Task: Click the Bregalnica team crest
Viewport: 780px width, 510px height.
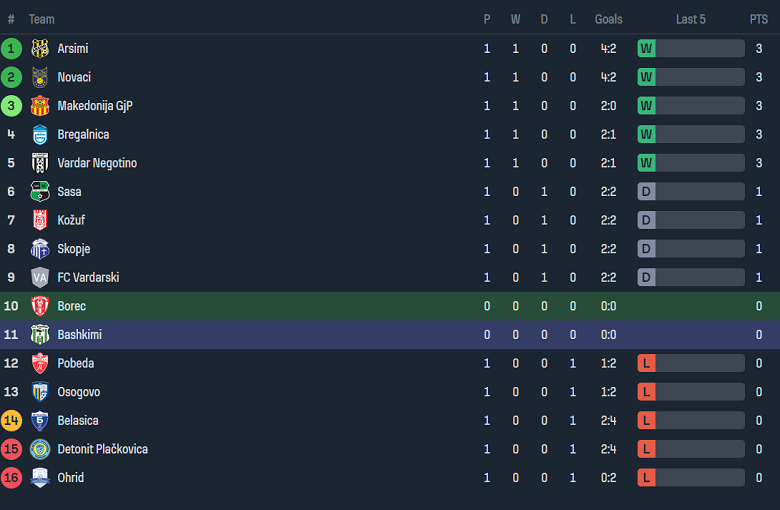Action: [x=40, y=135]
